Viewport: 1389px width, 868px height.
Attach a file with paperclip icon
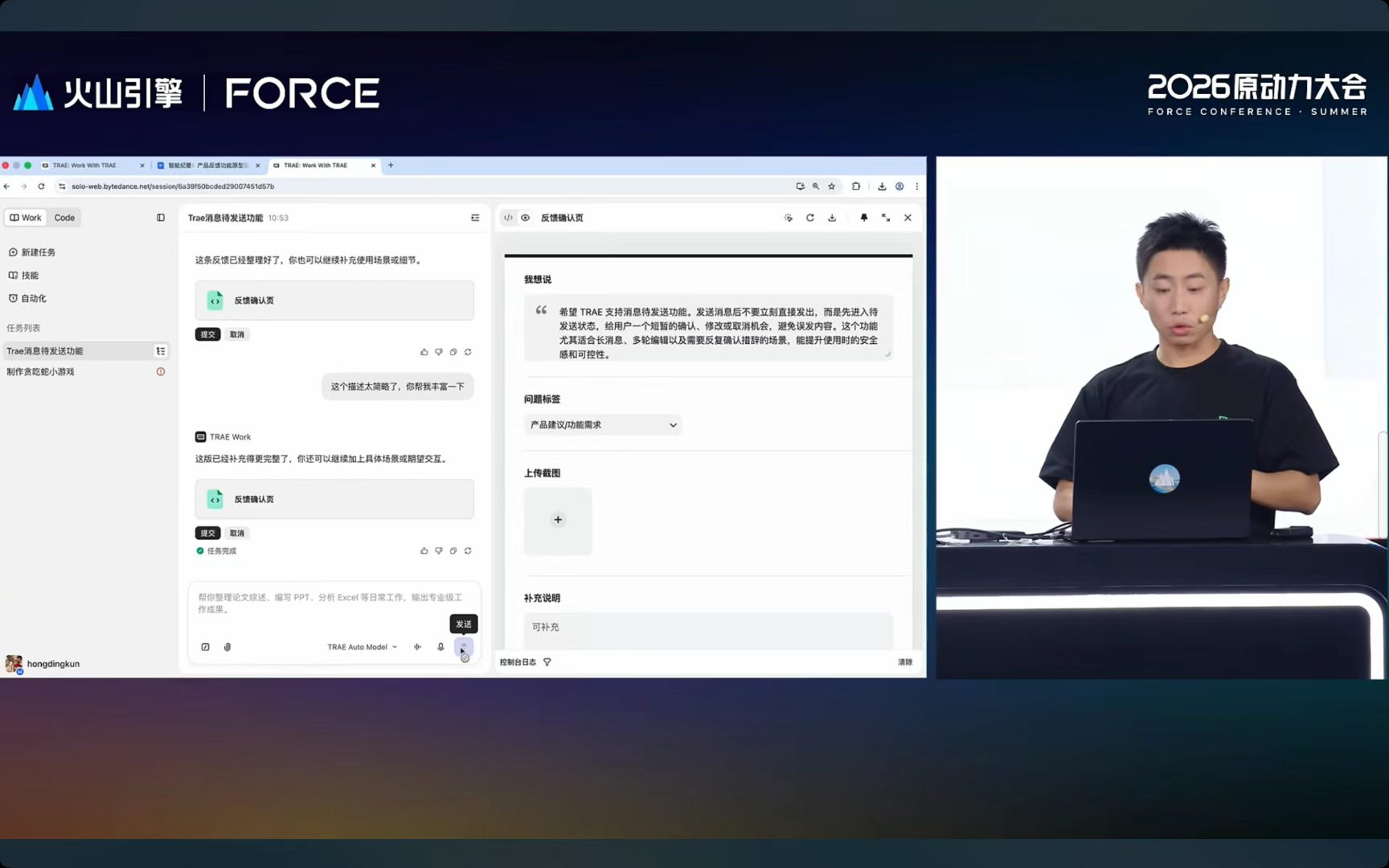coord(227,647)
